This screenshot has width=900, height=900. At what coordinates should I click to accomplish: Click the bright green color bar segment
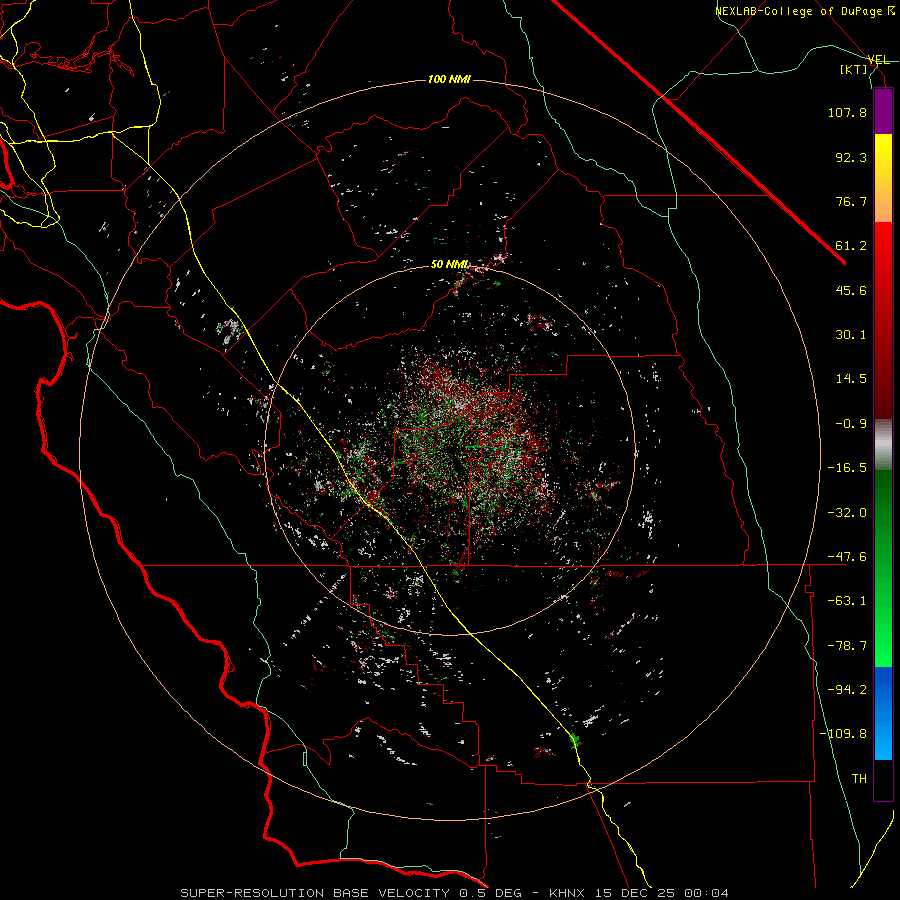click(883, 568)
